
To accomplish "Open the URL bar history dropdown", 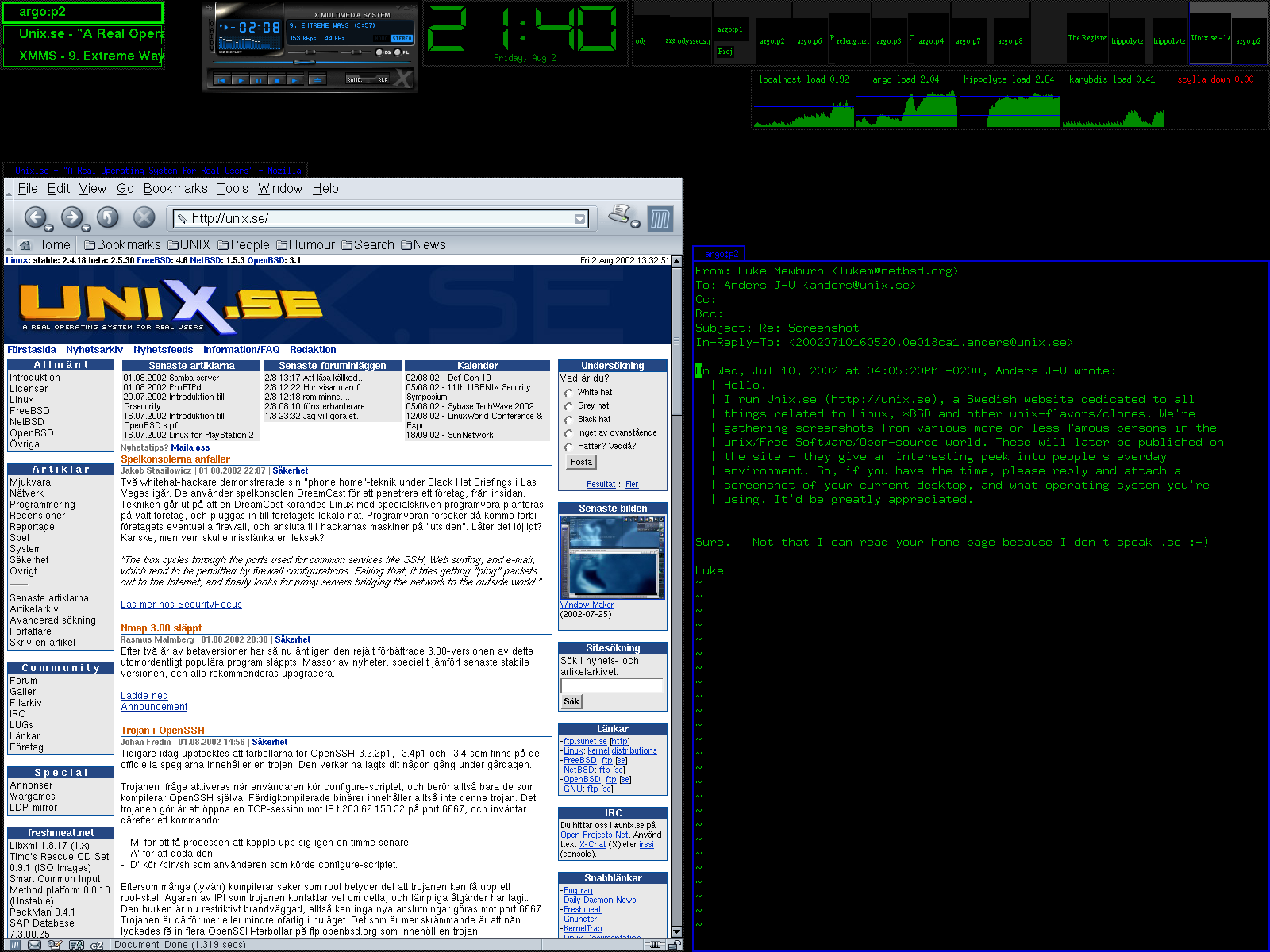I will coord(580,219).
